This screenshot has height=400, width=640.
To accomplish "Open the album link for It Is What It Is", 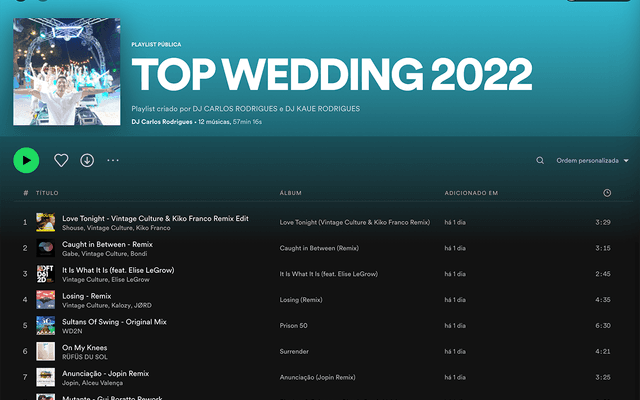I will (x=328, y=274).
